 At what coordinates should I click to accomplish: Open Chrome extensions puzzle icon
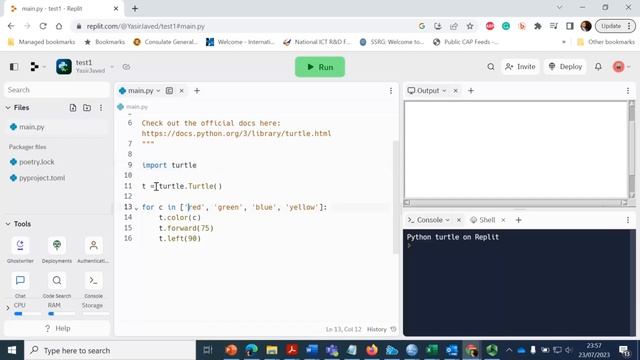(538, 26)
